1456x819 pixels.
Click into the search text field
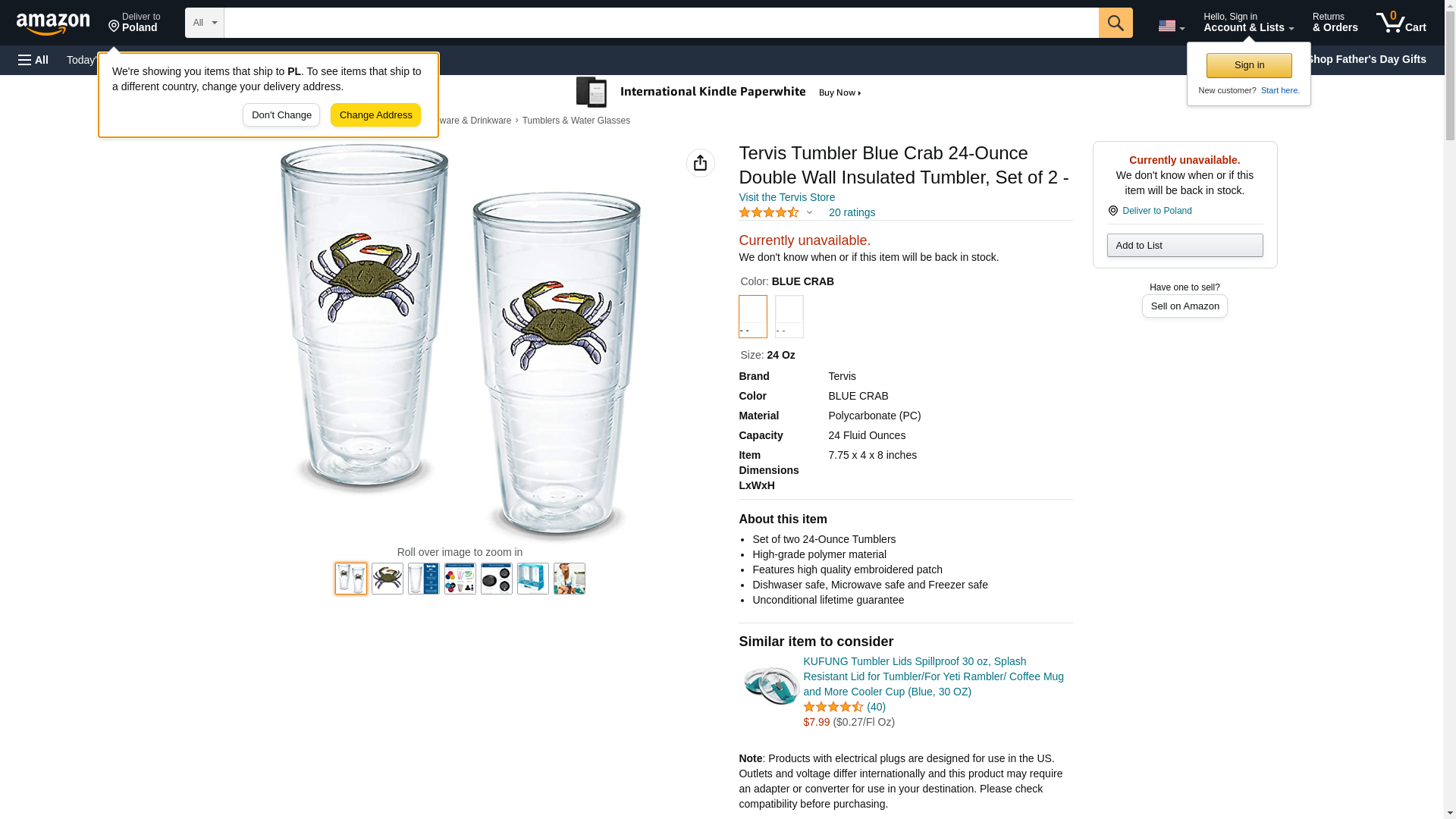(x=661, y=23)
